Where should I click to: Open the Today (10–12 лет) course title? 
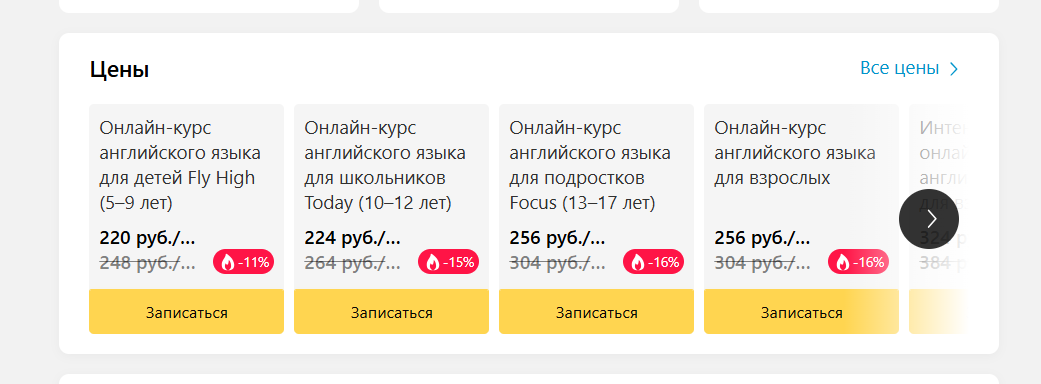click(385, 165)
